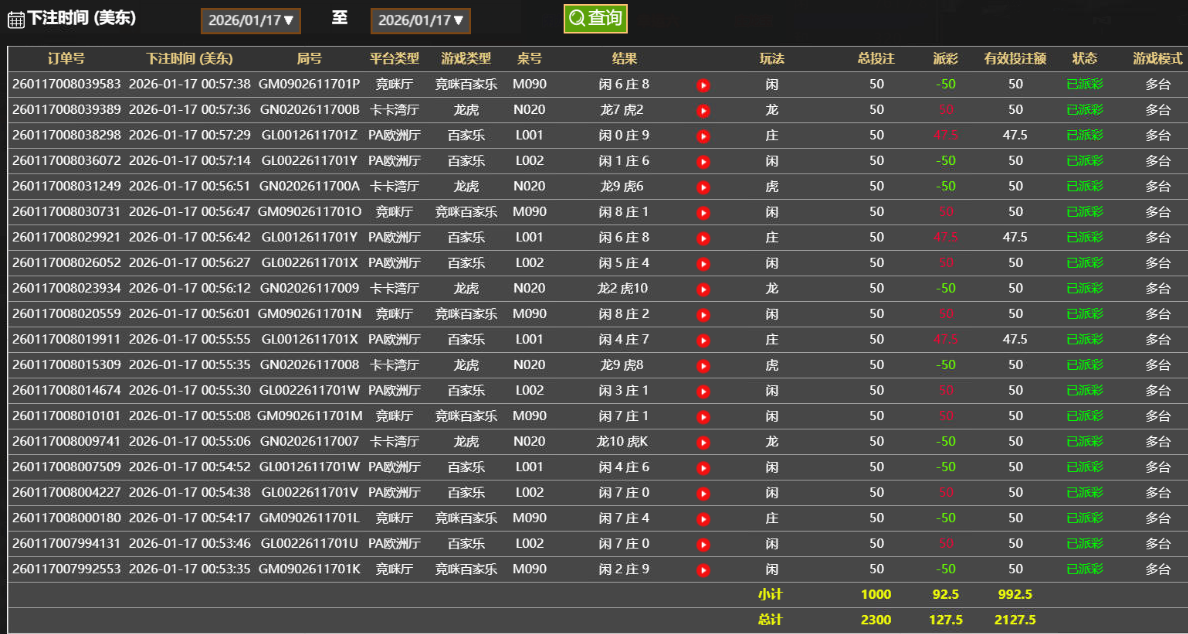Play replay for round GN02026117009
This screenshot has width=1188, height=634.
[703, 289]
